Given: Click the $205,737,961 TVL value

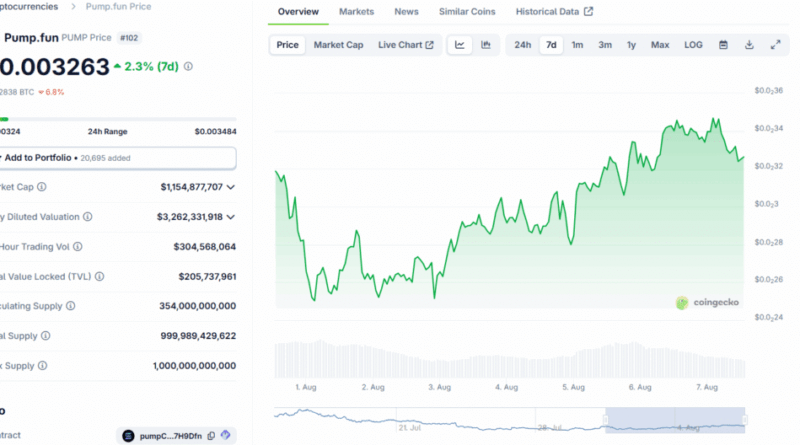Looking at the screenshot, I should (207, 277).
